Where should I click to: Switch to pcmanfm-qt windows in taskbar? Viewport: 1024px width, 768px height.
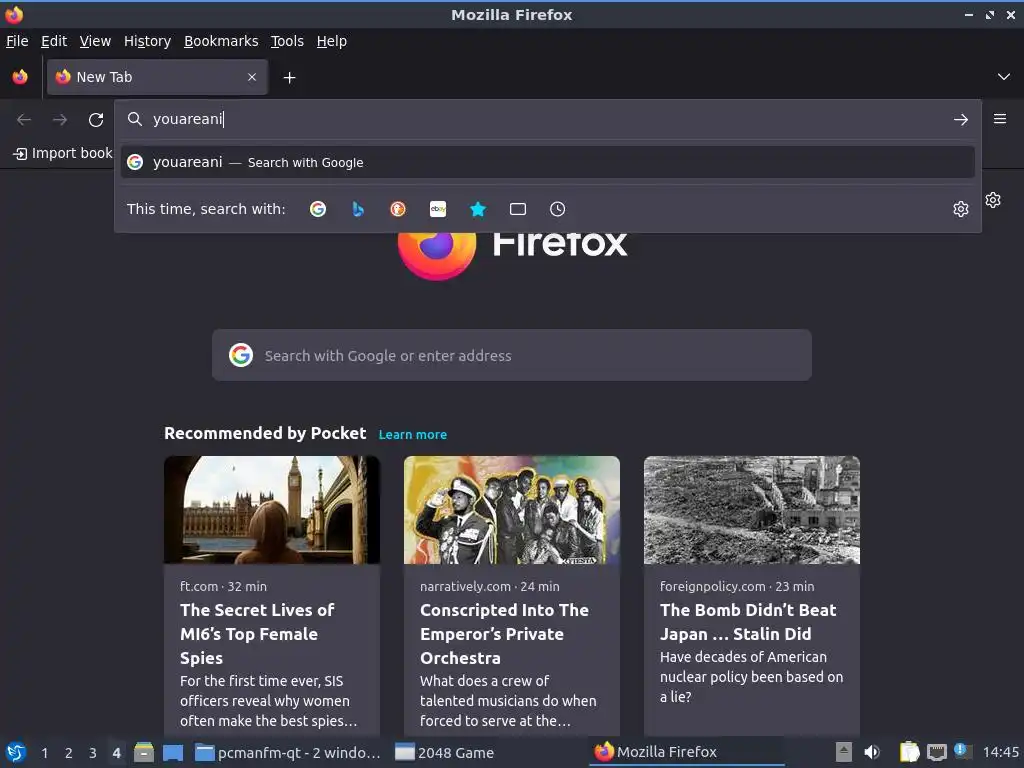(x=289, y=753)
